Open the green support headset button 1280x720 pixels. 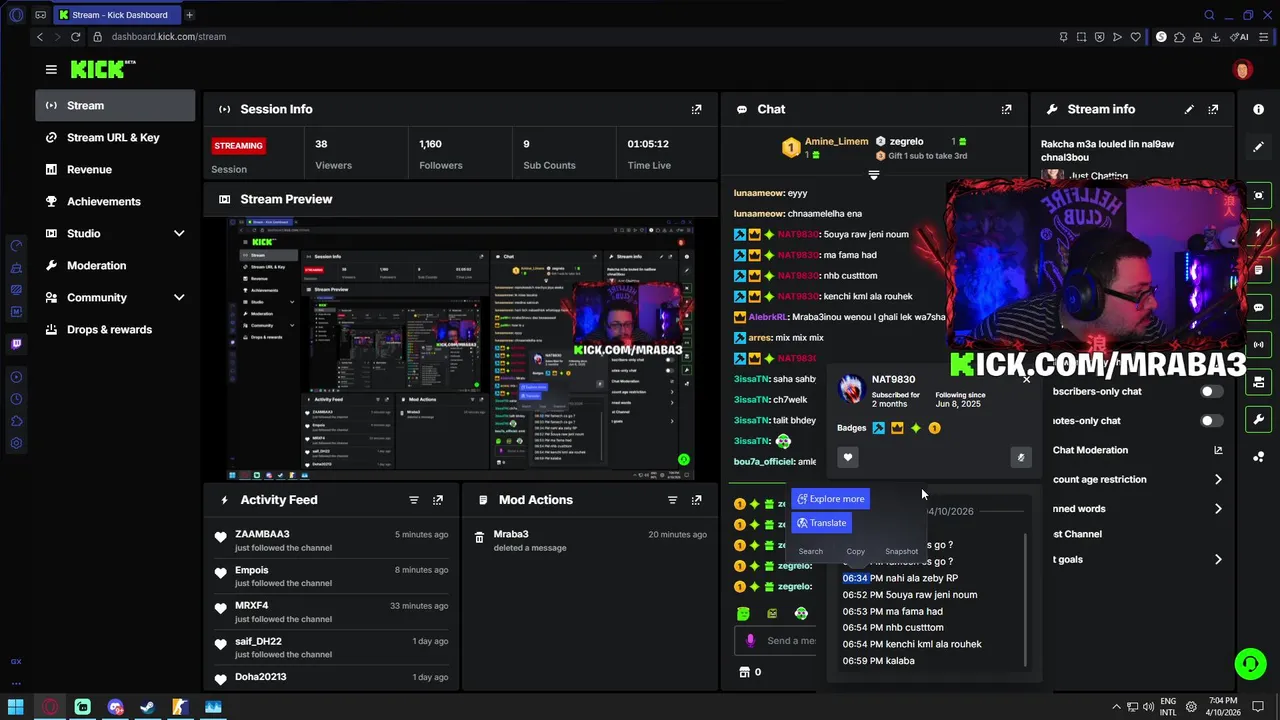click(1249, 664)
